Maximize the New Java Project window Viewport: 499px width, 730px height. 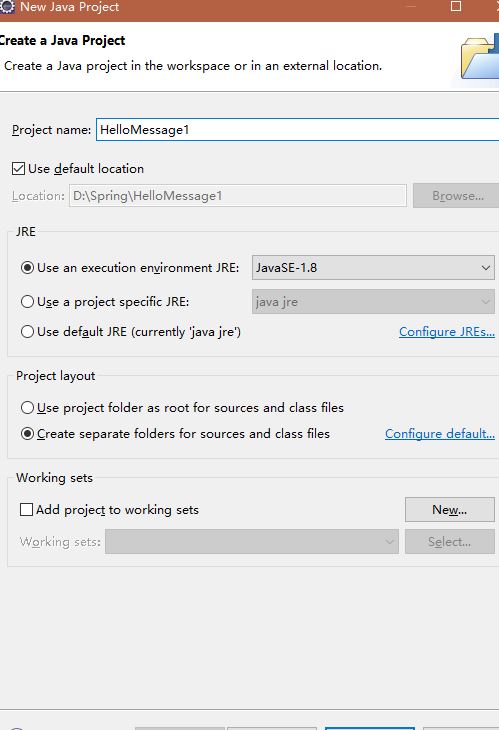point(456,6)
